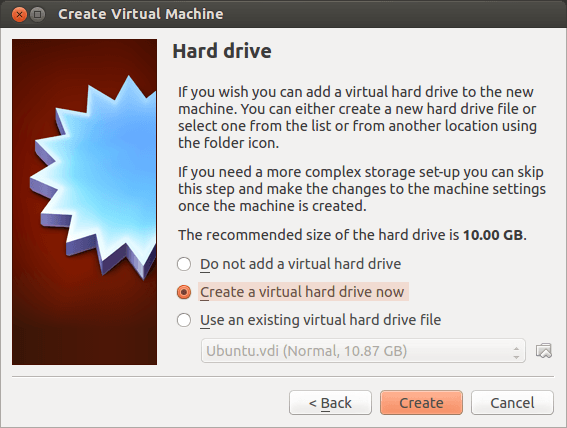Cancel the virtual machine wizard
Viewport: 567px width, 428px height.
tap(512, 402)
